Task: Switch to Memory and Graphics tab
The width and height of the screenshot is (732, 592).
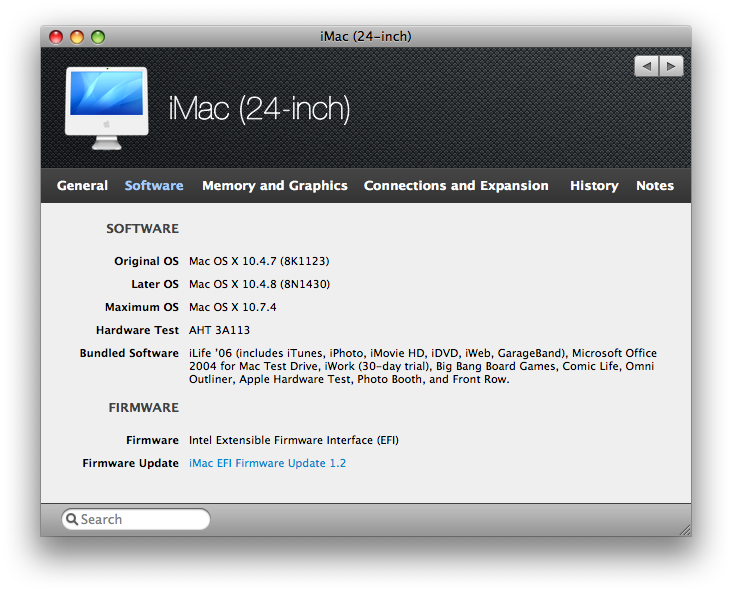Action: [274, 185]
